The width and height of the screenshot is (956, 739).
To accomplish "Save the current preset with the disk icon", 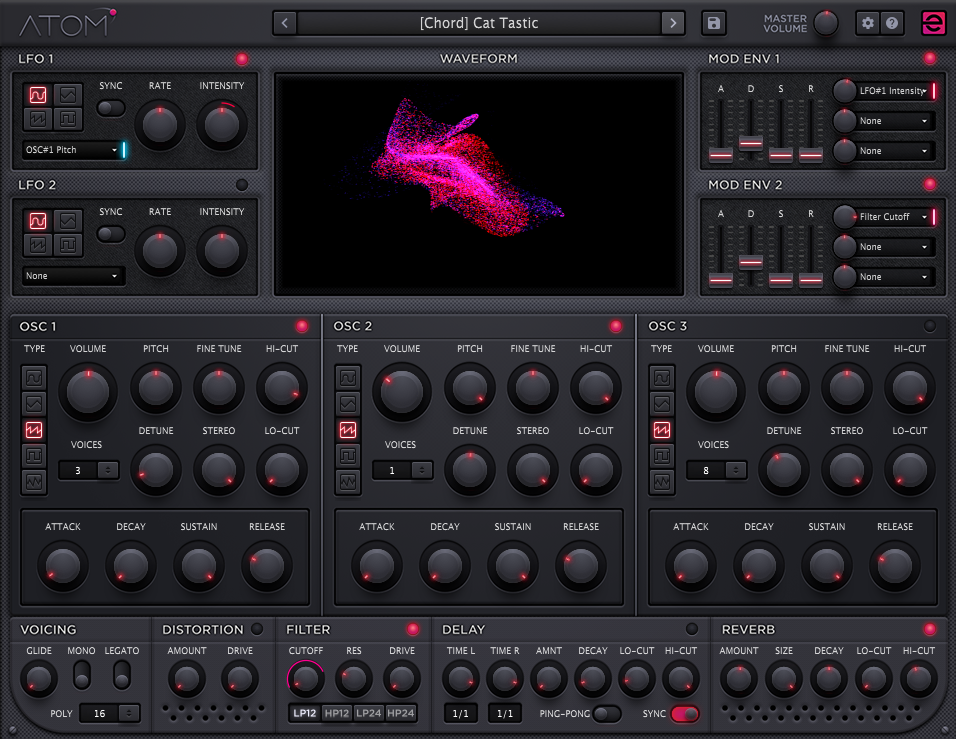I will pos(714,23).
